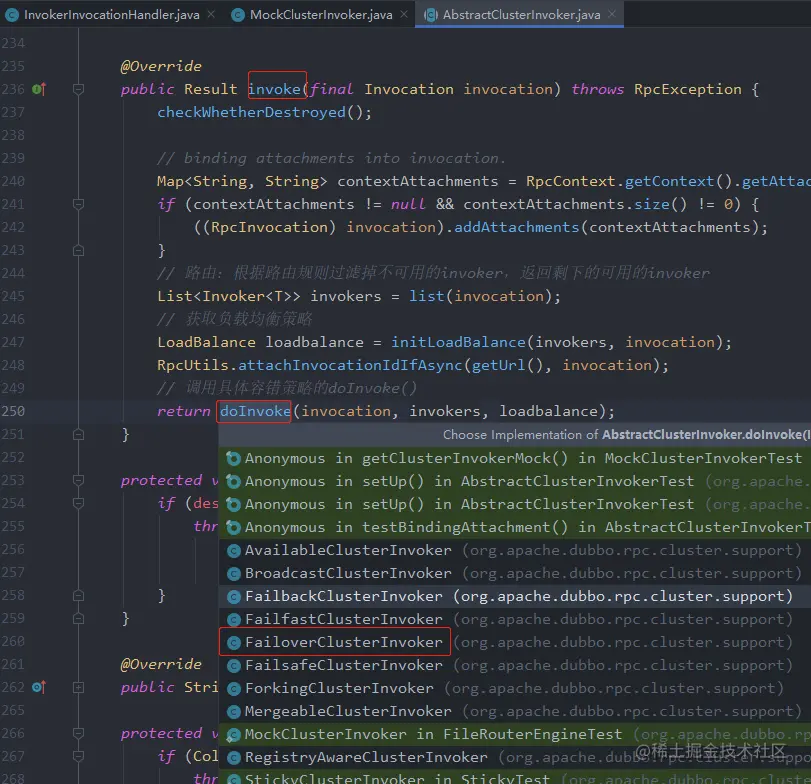Click the fold end marker on line 243
The width and height of the screenshot is (811, 784).
79,251
